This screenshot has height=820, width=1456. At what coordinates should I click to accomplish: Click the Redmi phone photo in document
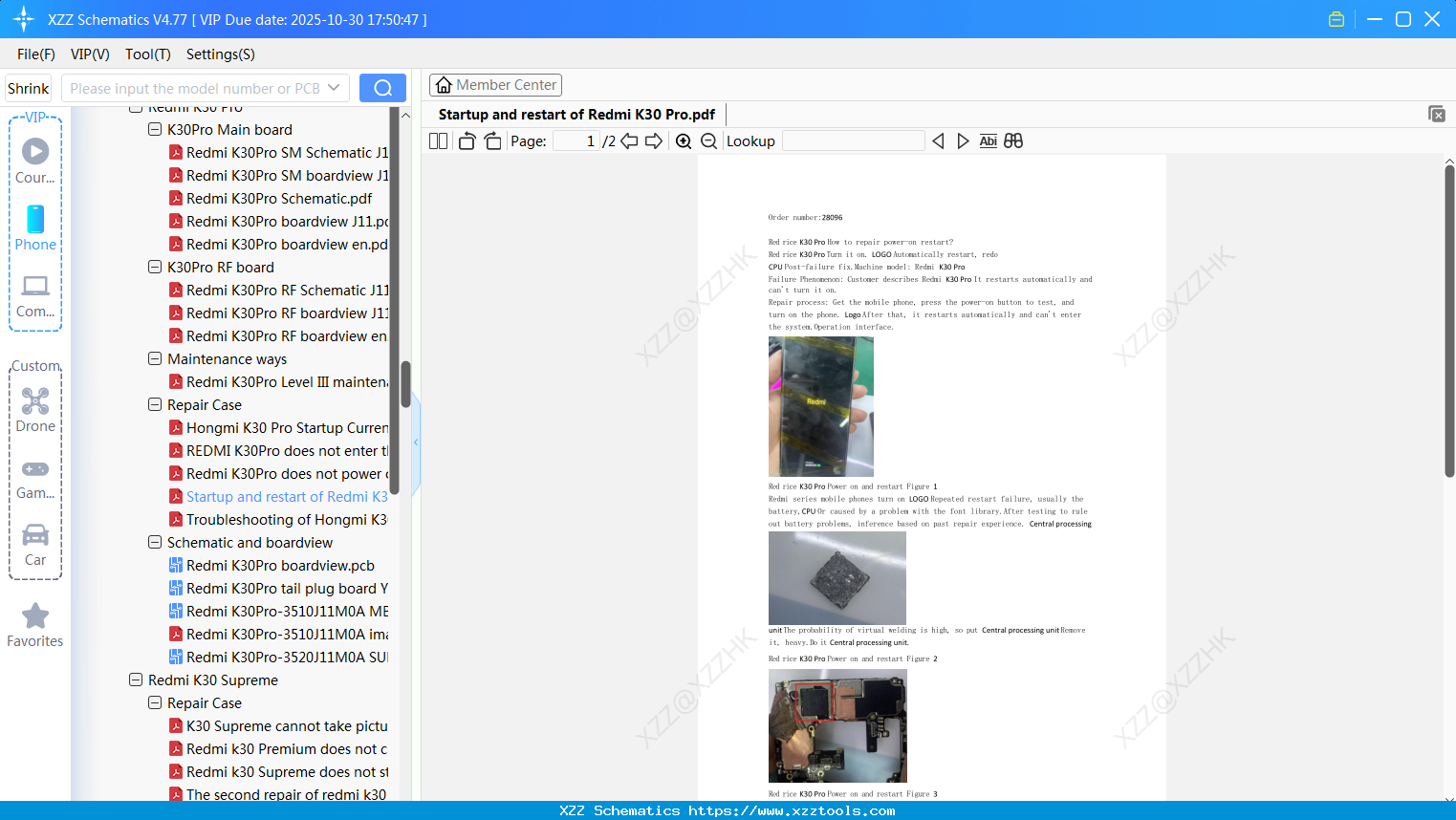[821, 406]
